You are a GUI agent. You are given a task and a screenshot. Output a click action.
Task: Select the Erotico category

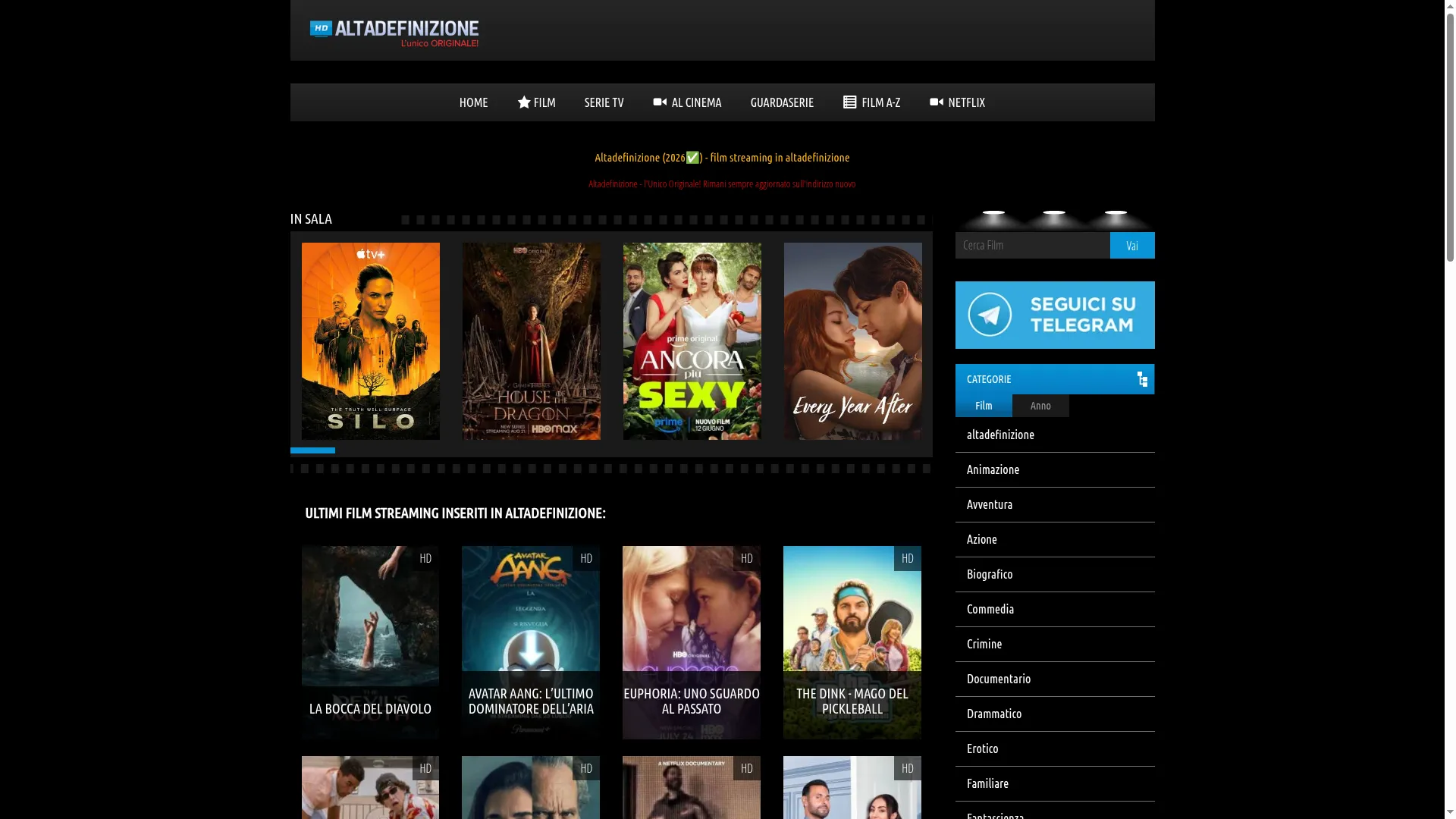(x=1055, y=749)
